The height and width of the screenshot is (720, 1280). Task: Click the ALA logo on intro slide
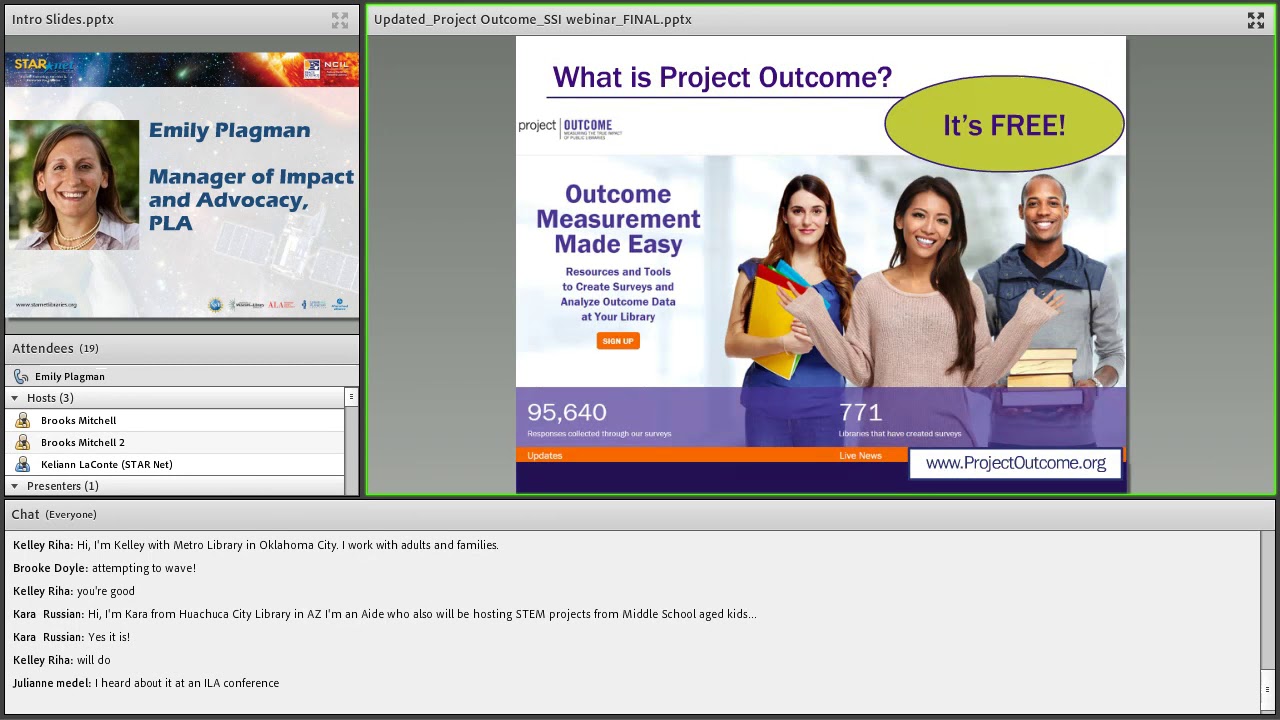[281, 304]
